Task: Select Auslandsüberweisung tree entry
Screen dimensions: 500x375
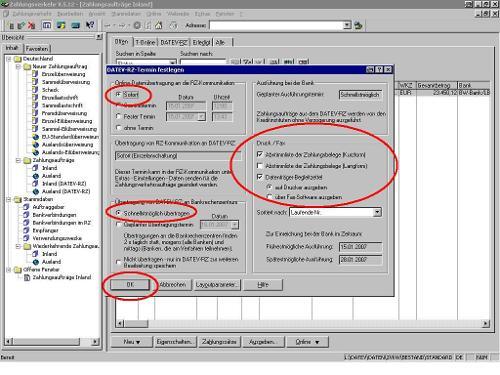Action: [x=67, y=145]
